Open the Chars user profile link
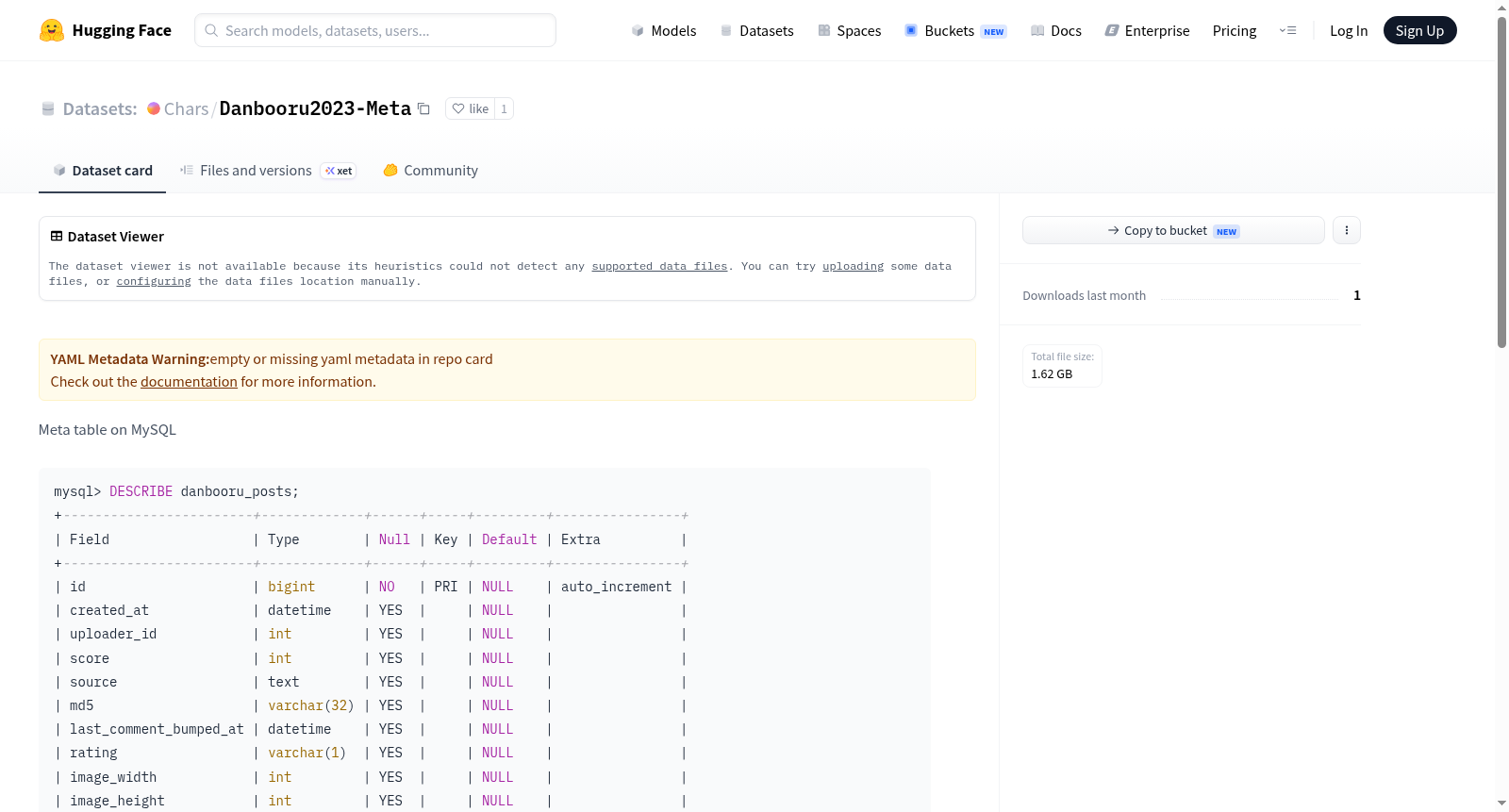 pyautogui.click(x=186, y=108)
